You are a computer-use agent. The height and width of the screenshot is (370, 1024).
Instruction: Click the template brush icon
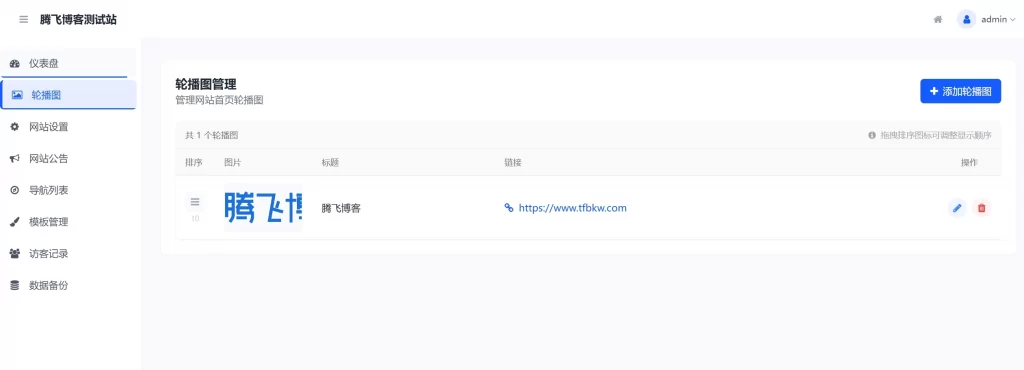point(15,222)
